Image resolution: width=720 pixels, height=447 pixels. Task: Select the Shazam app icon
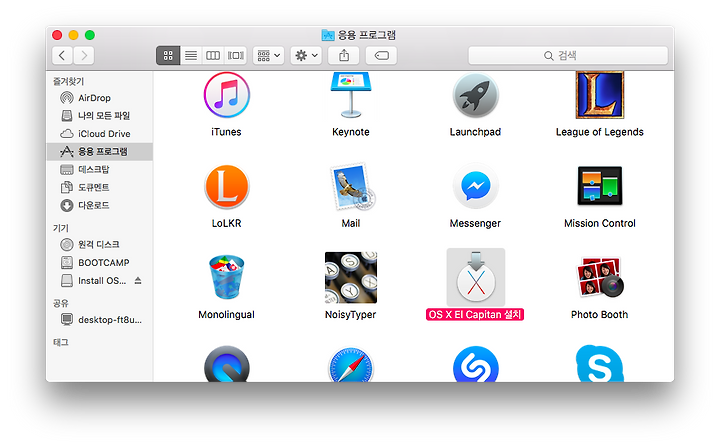pos(476,365)
